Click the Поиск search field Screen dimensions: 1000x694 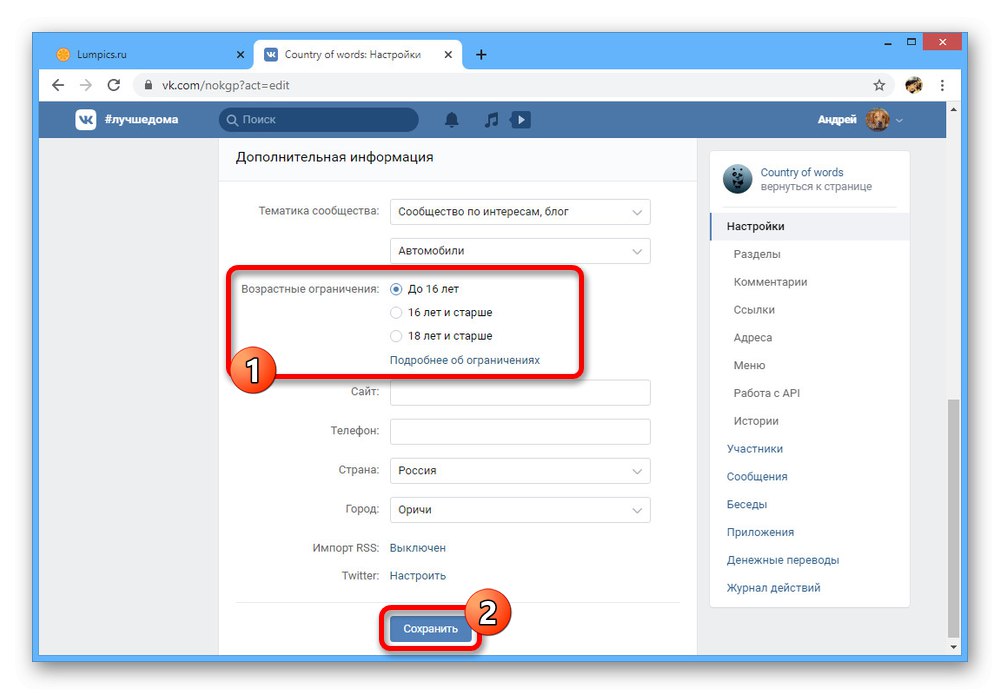pos(319,119)
